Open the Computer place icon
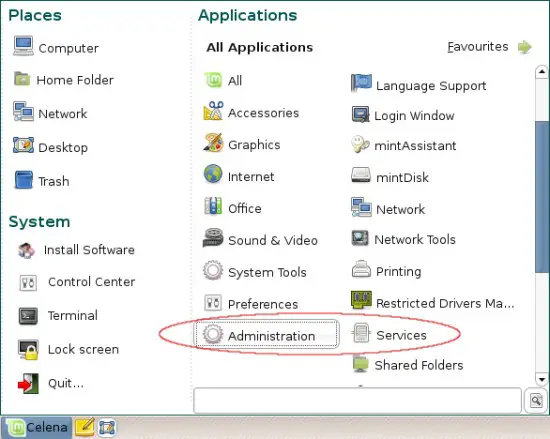550x439 pixels. (x=24, y=46)
